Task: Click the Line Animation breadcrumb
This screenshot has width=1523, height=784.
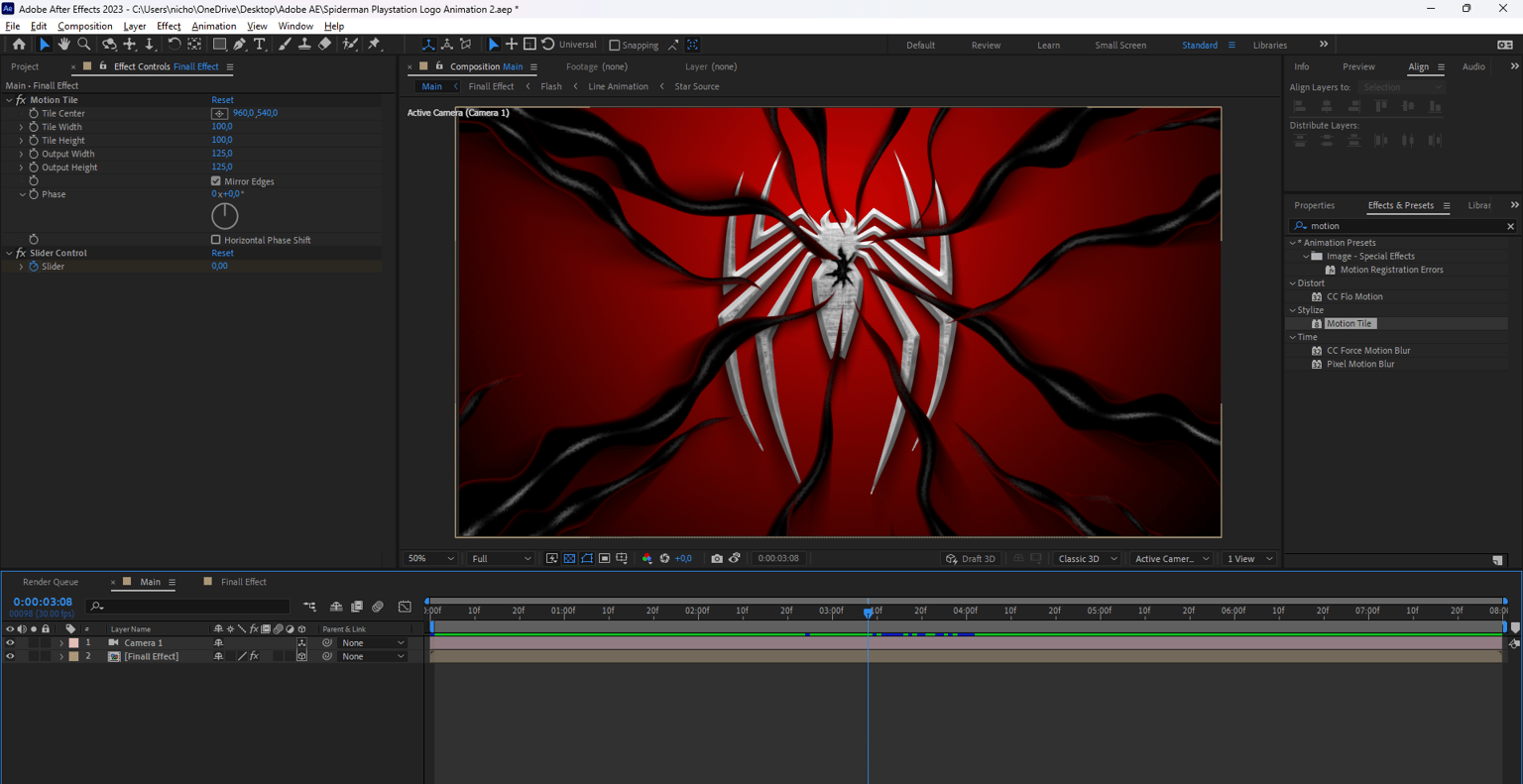Action: [x=618, y=86]
